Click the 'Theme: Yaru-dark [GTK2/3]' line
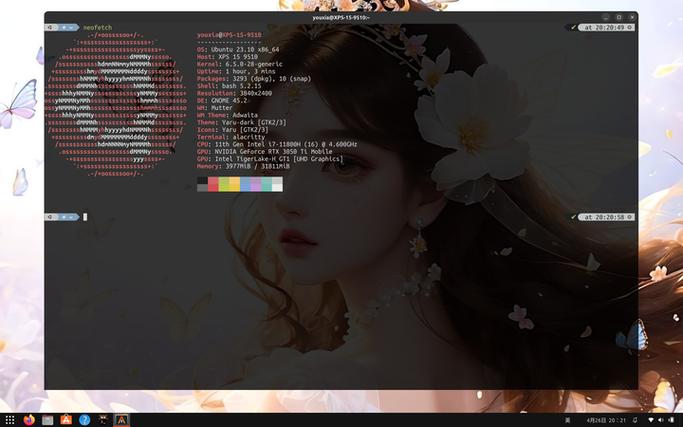 click(x=242, y=122)
